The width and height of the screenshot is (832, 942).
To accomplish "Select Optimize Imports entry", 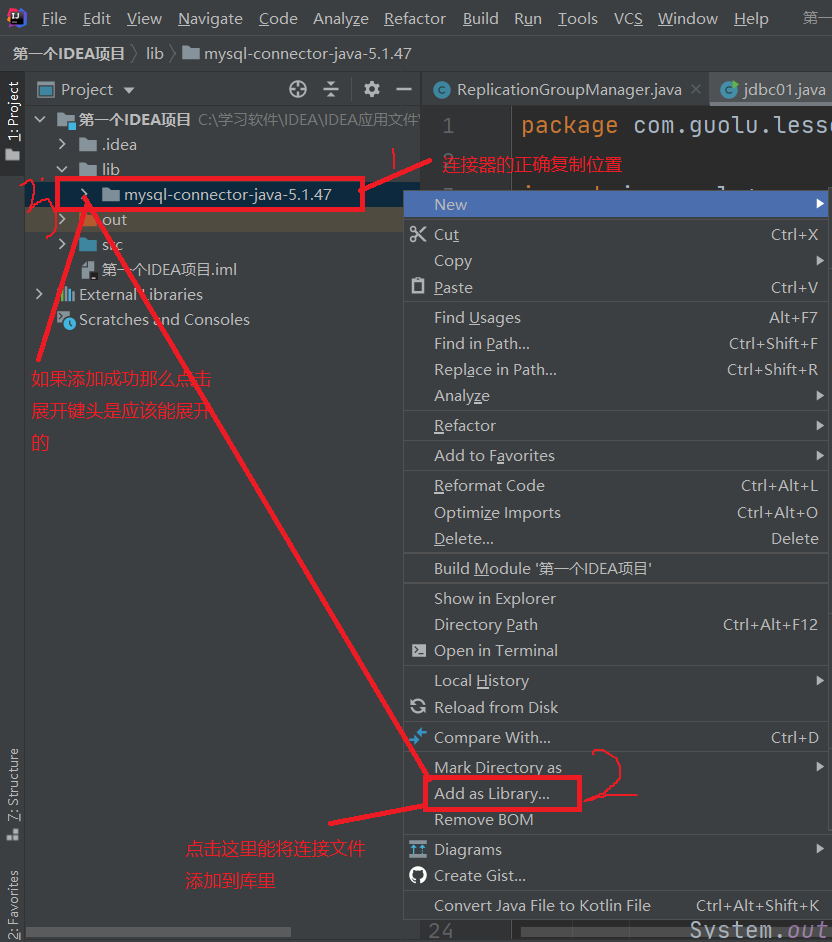I will point(616,512).
